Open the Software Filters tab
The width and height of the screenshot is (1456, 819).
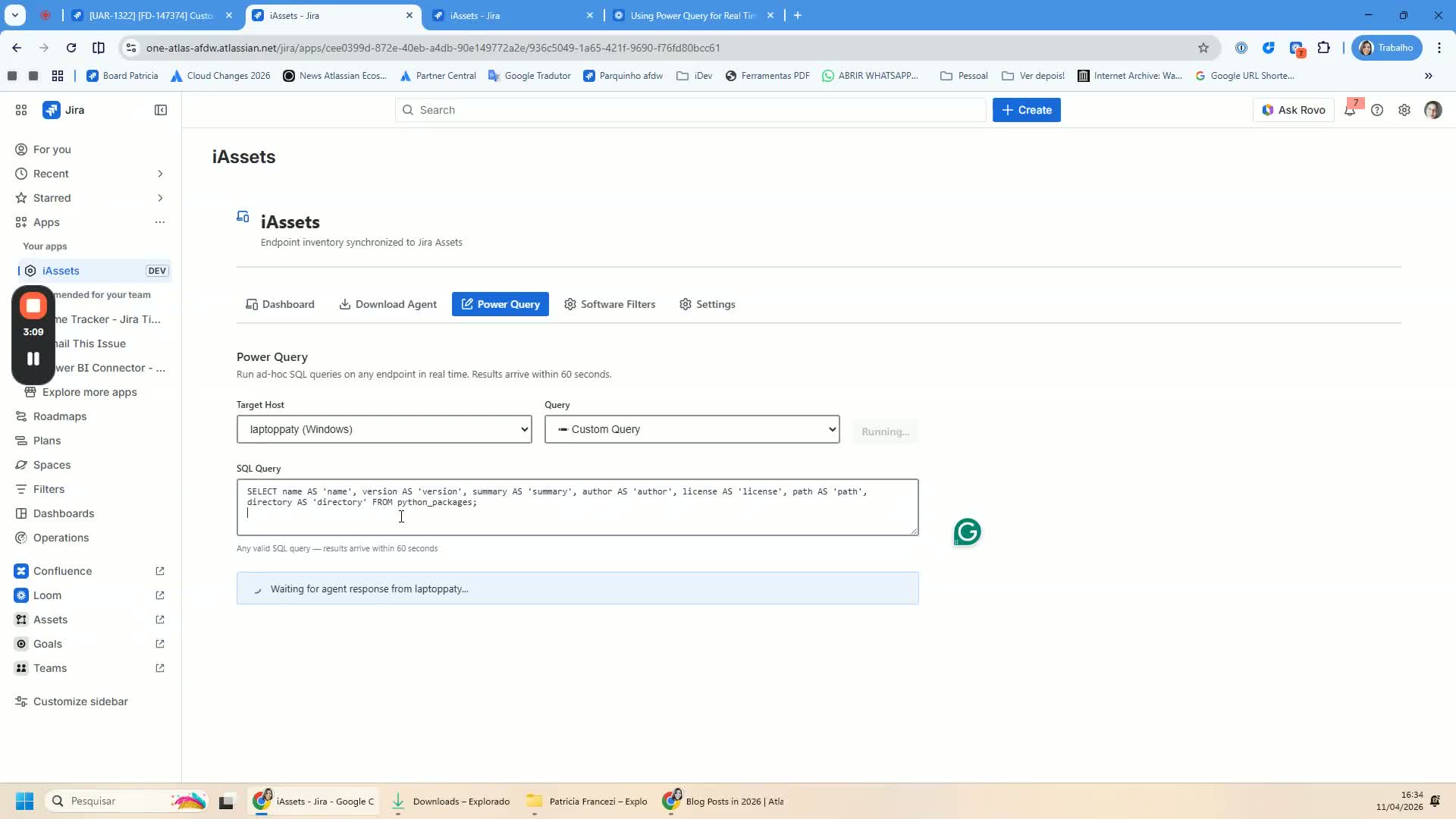coord(610,304)
